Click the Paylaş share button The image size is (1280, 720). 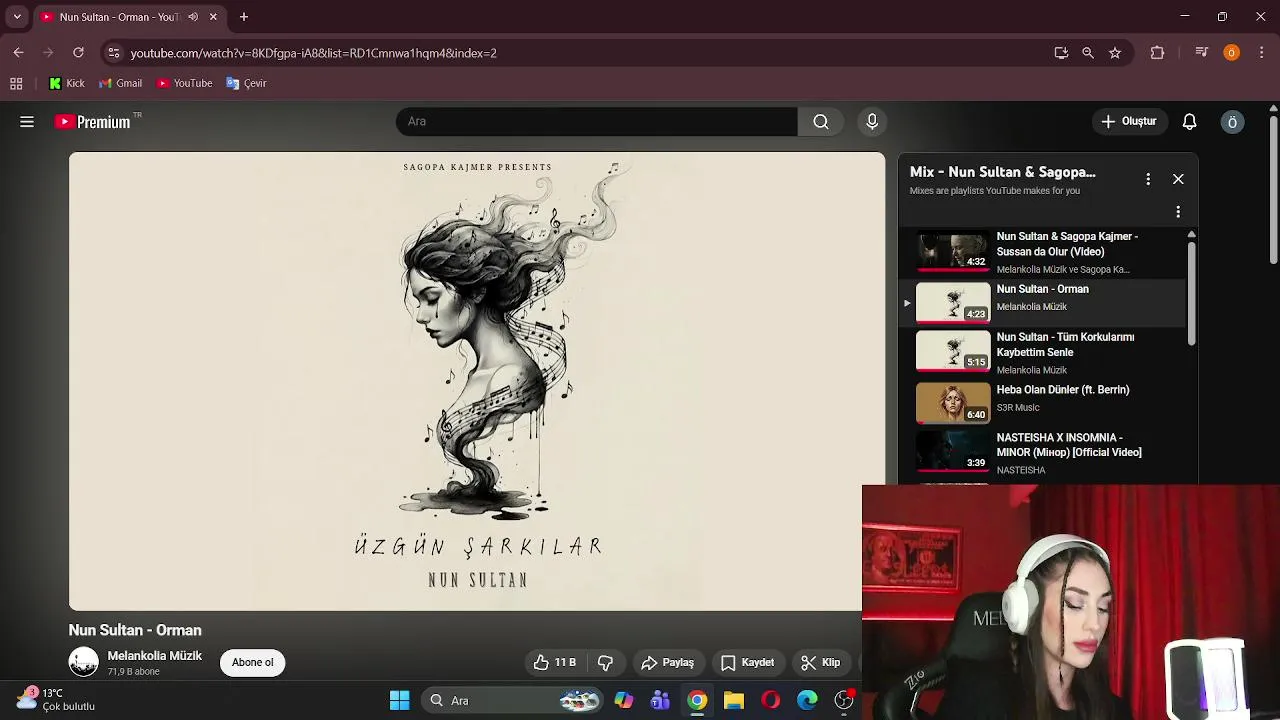tap(667, 662)
